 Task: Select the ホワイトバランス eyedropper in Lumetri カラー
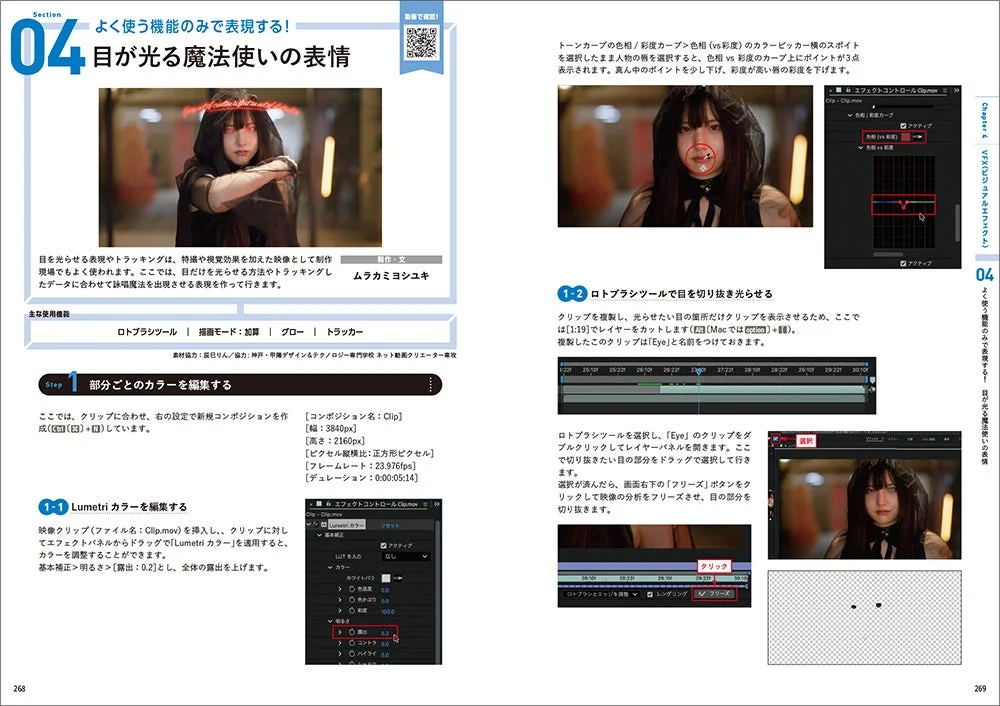(400, 577)
